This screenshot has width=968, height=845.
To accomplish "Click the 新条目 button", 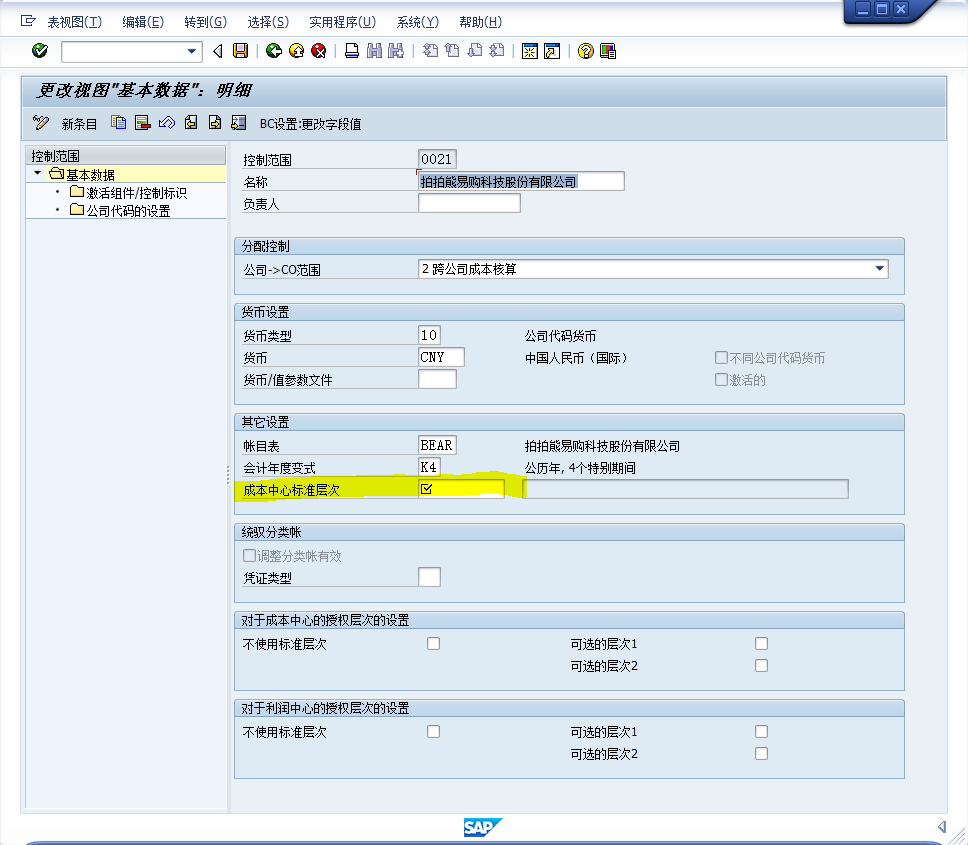I will pyautogui.click(x=79, y=124).
